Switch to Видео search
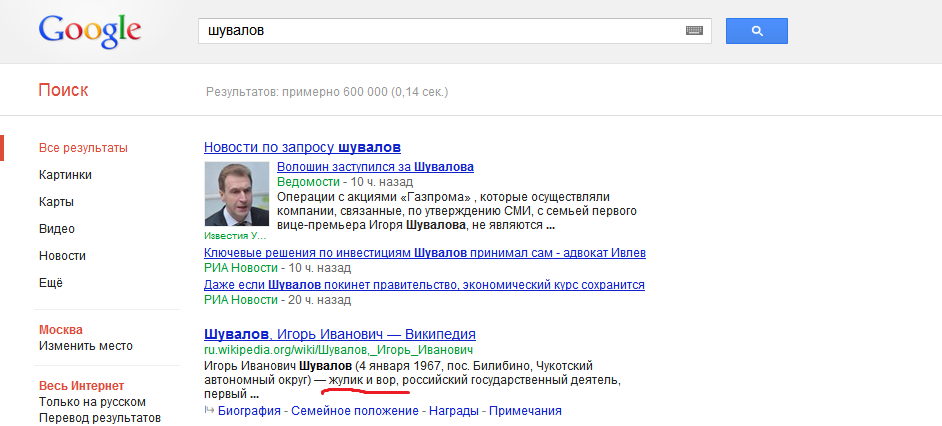The width and height of the screenshot is (942, 426). pos(57,229)
